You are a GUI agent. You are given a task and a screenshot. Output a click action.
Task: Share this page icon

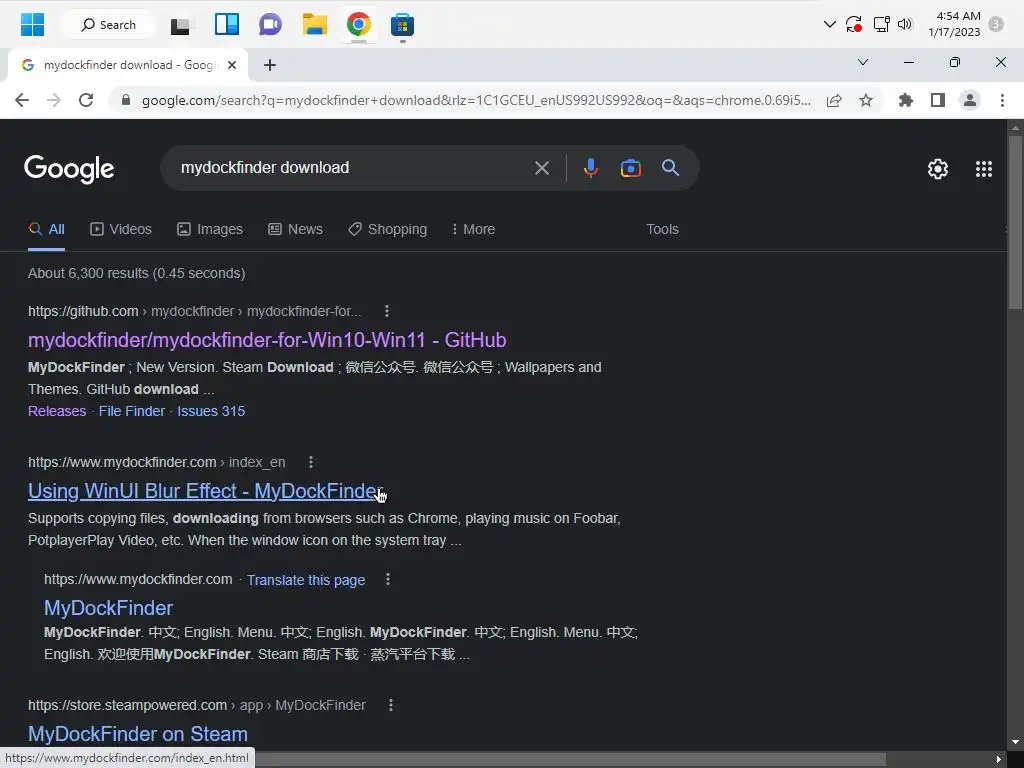click(x=834, y=101)
